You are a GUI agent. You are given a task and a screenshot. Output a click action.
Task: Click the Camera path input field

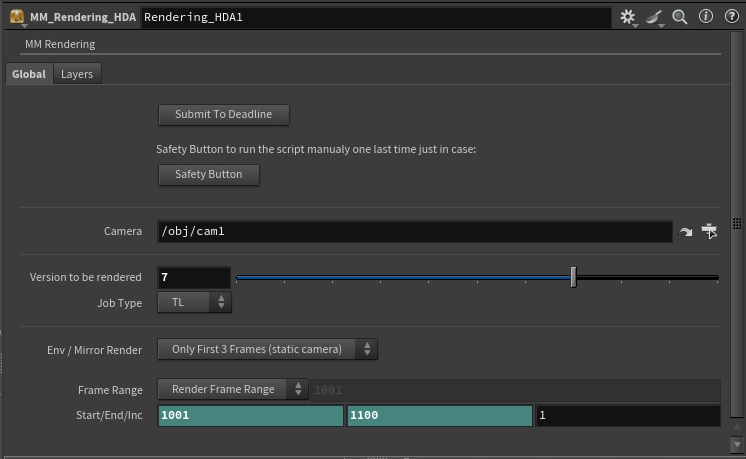tap(414, 231)
